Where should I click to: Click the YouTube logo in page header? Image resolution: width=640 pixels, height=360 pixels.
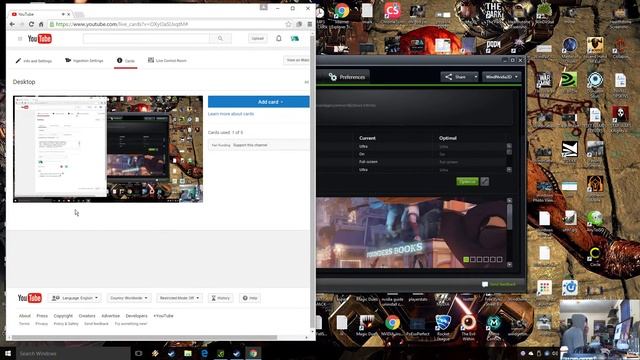pos(40,39)
